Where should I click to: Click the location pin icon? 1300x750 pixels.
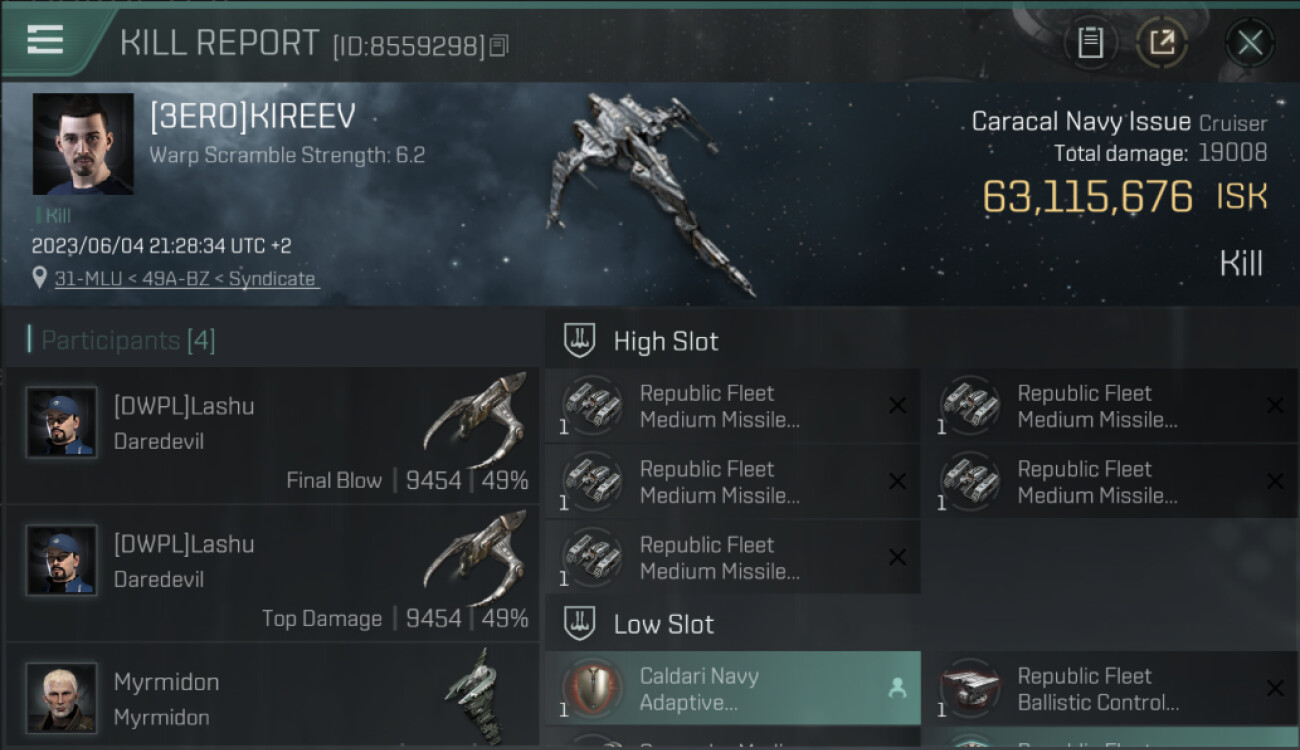(39, 278)
